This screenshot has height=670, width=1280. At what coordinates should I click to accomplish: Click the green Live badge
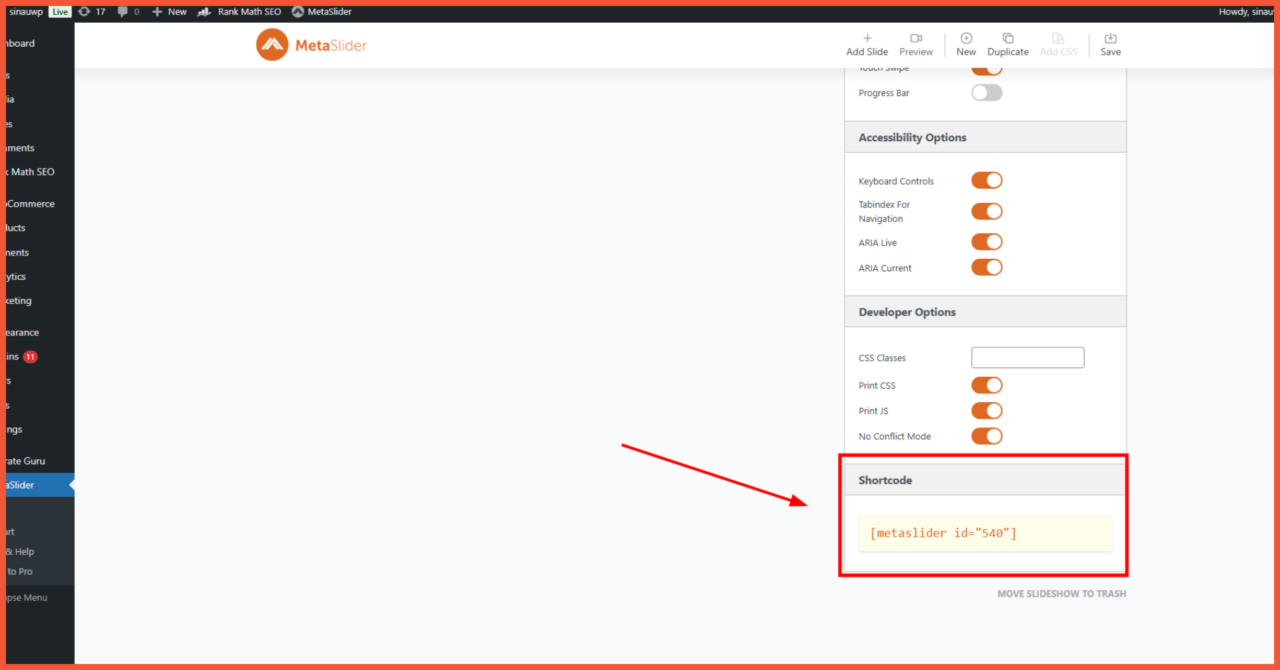pyautogui.click(x=60, y=11)
